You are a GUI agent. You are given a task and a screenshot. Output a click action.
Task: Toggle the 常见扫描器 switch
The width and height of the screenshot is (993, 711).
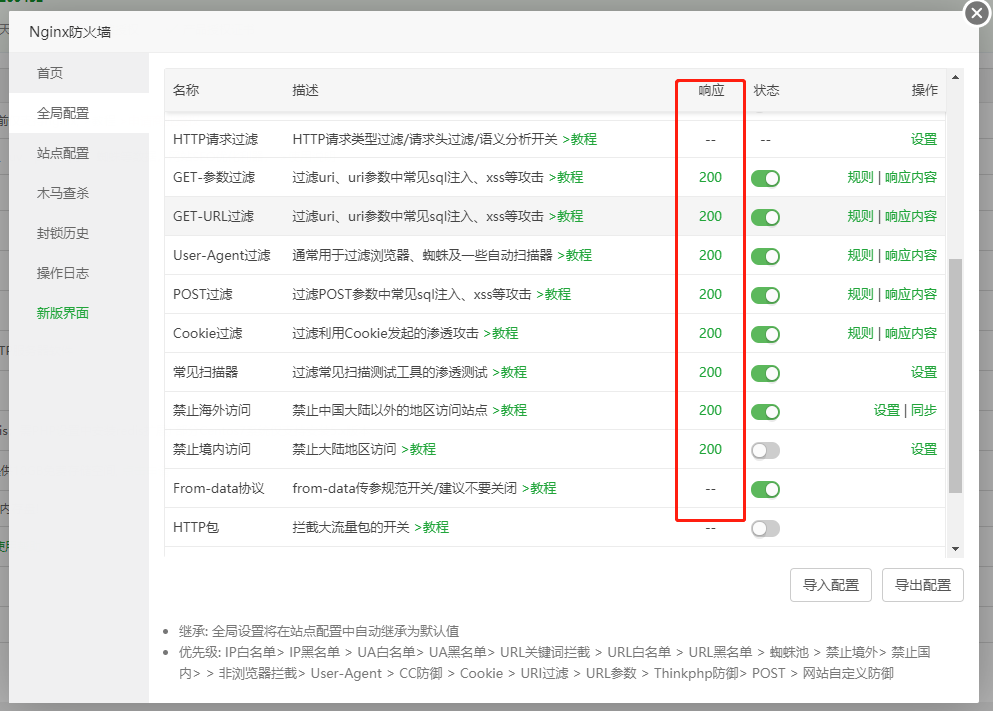[765, 373]
